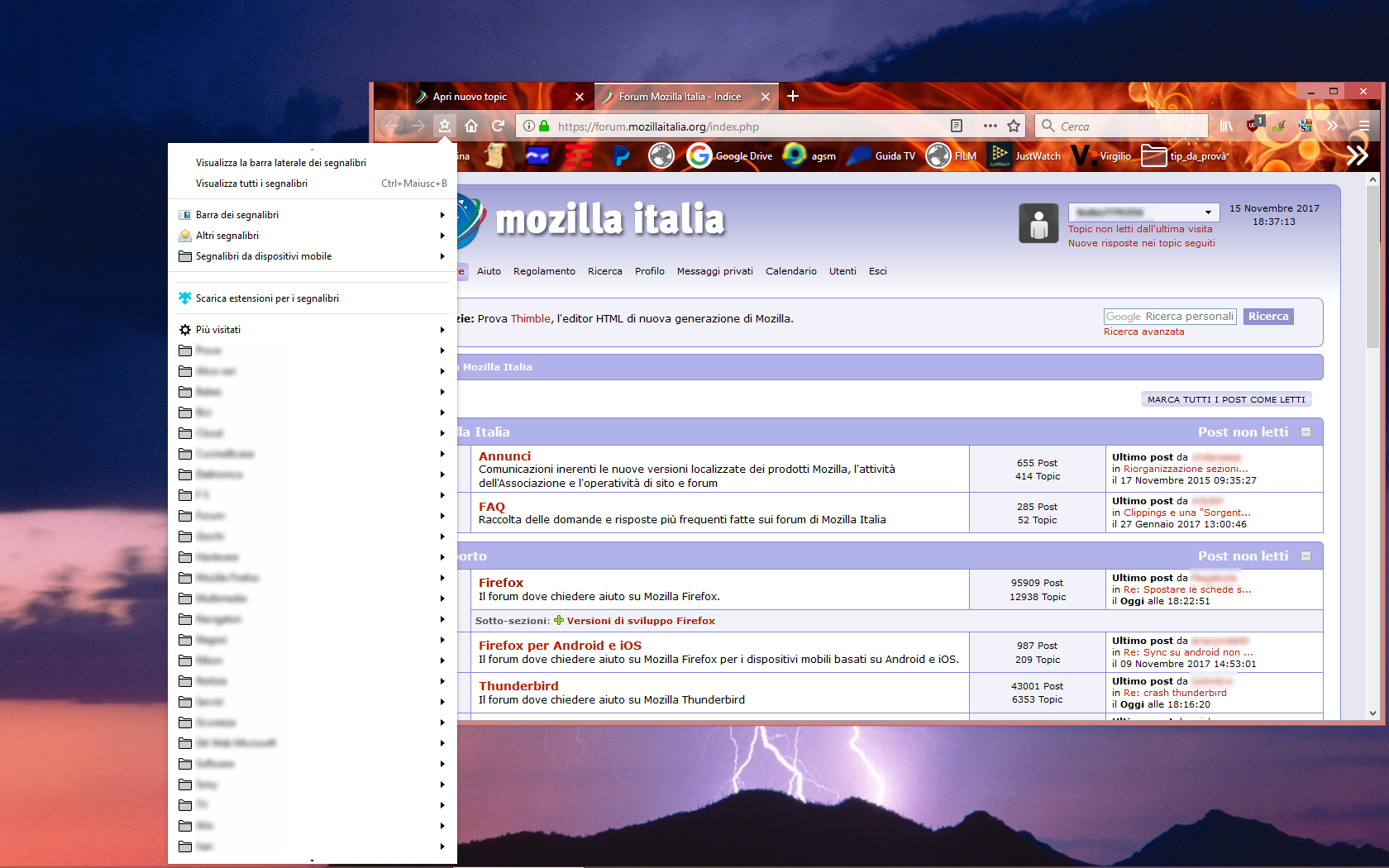Select Scarica estensioni per i segnalibri
This screenshot has width=1389, height=868.
pyautogui.click(x=313, y=298)
